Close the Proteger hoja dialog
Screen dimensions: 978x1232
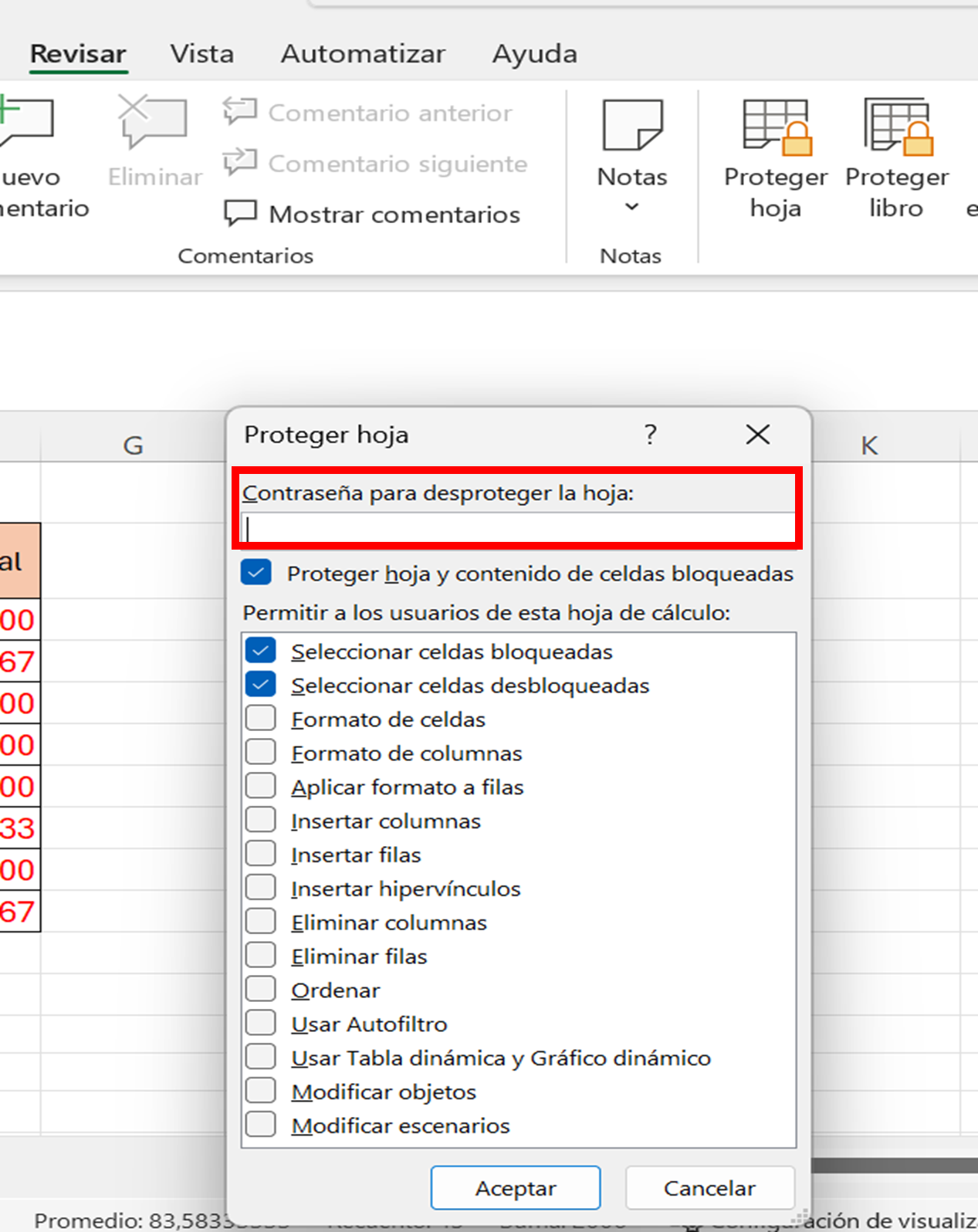pyautogui.click(x=757, y=435)
